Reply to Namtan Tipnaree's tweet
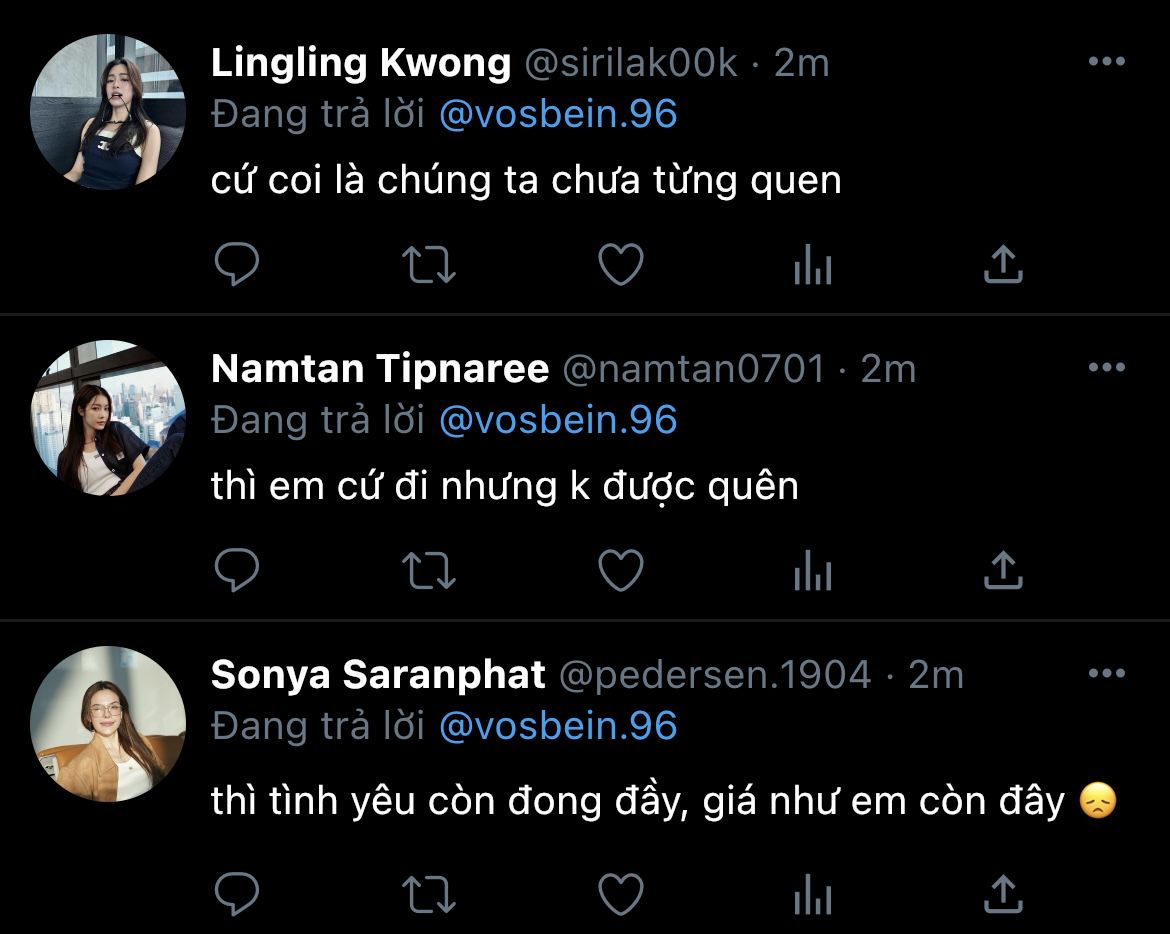This screenshot has height=934, width=1170. coord(237,570)
